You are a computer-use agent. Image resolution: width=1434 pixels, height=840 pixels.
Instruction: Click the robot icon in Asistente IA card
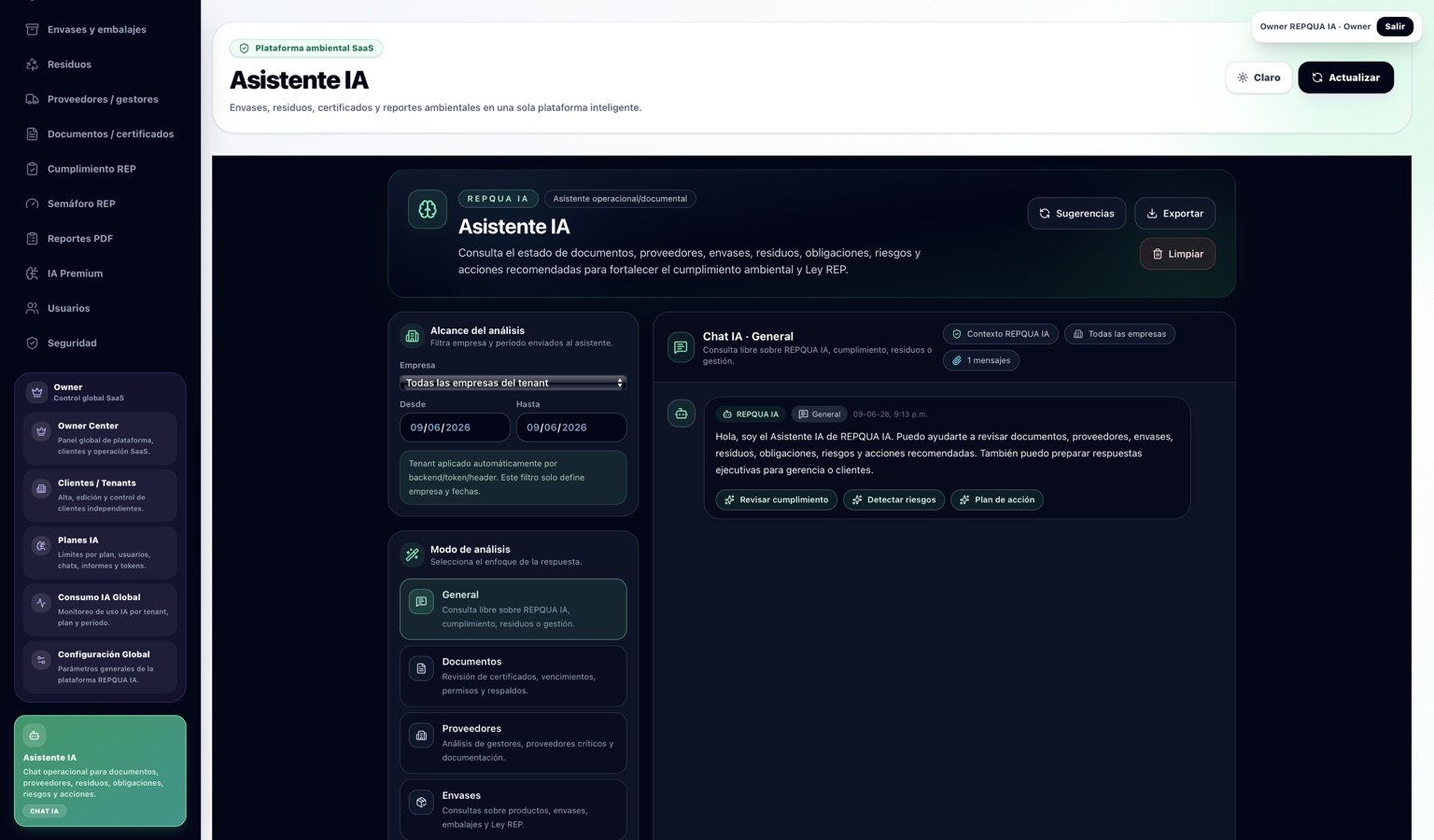(35, 735)
